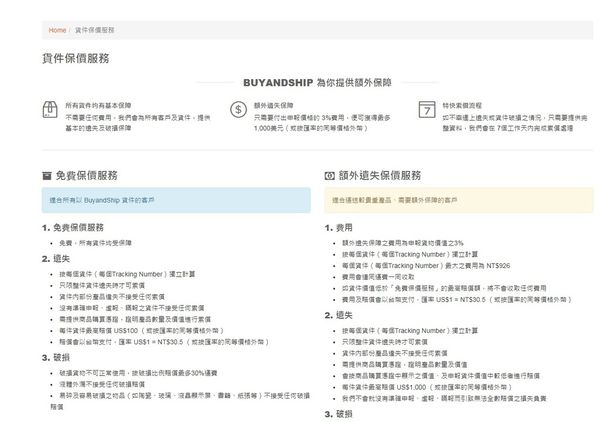Click the 貨件保價服務 breadcrumb item
Viewport: 600px width, 422px height.
pos(94,31)
